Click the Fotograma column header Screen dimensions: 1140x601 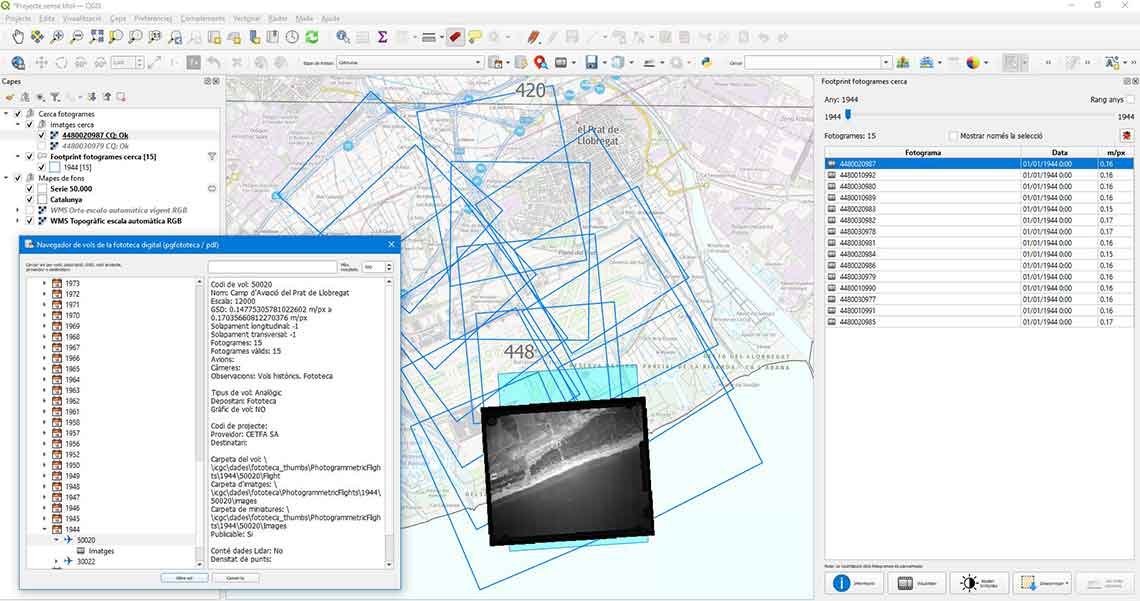point(923,153)
